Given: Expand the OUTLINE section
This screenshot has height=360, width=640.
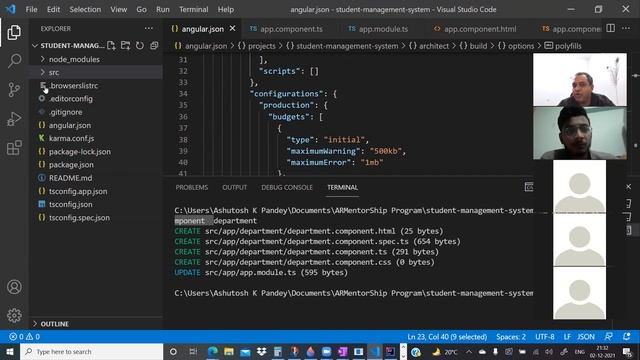Looking at the screenshot, I should click(96, 324).
